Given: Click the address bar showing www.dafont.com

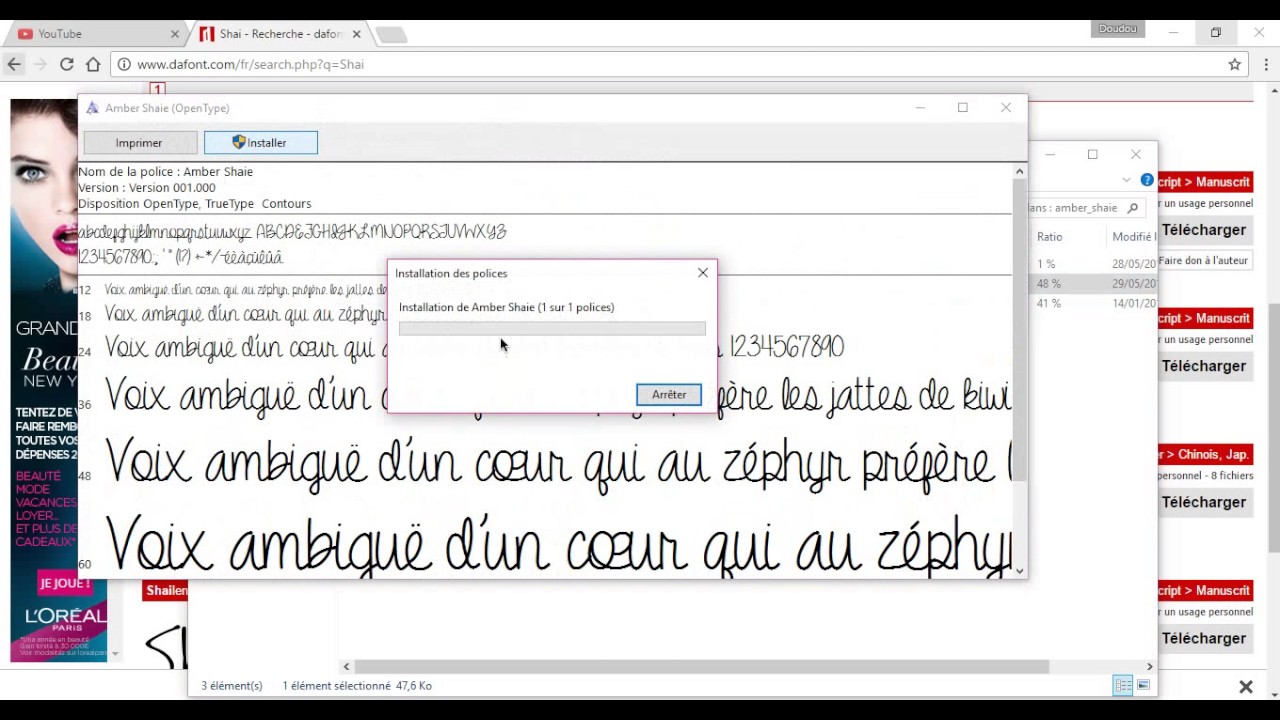Looking at the screenshot, I should click(x=680, y=64).
